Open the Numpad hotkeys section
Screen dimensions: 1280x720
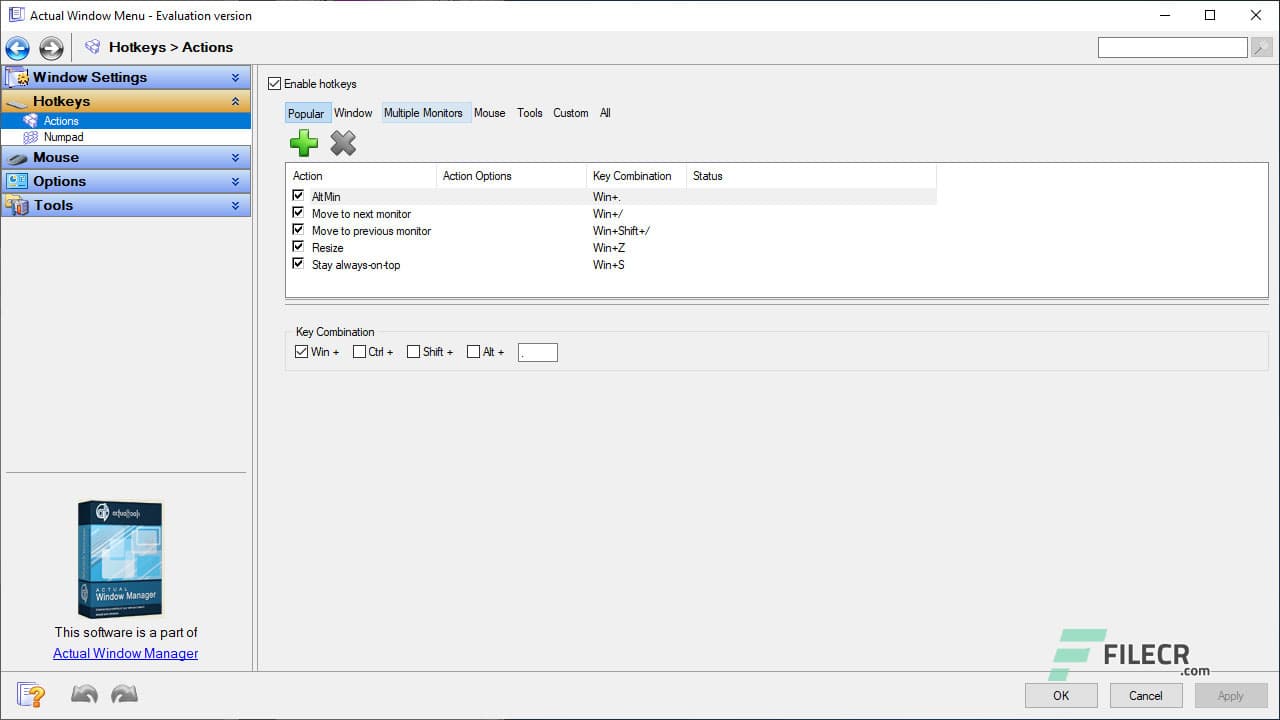point(62,137)
